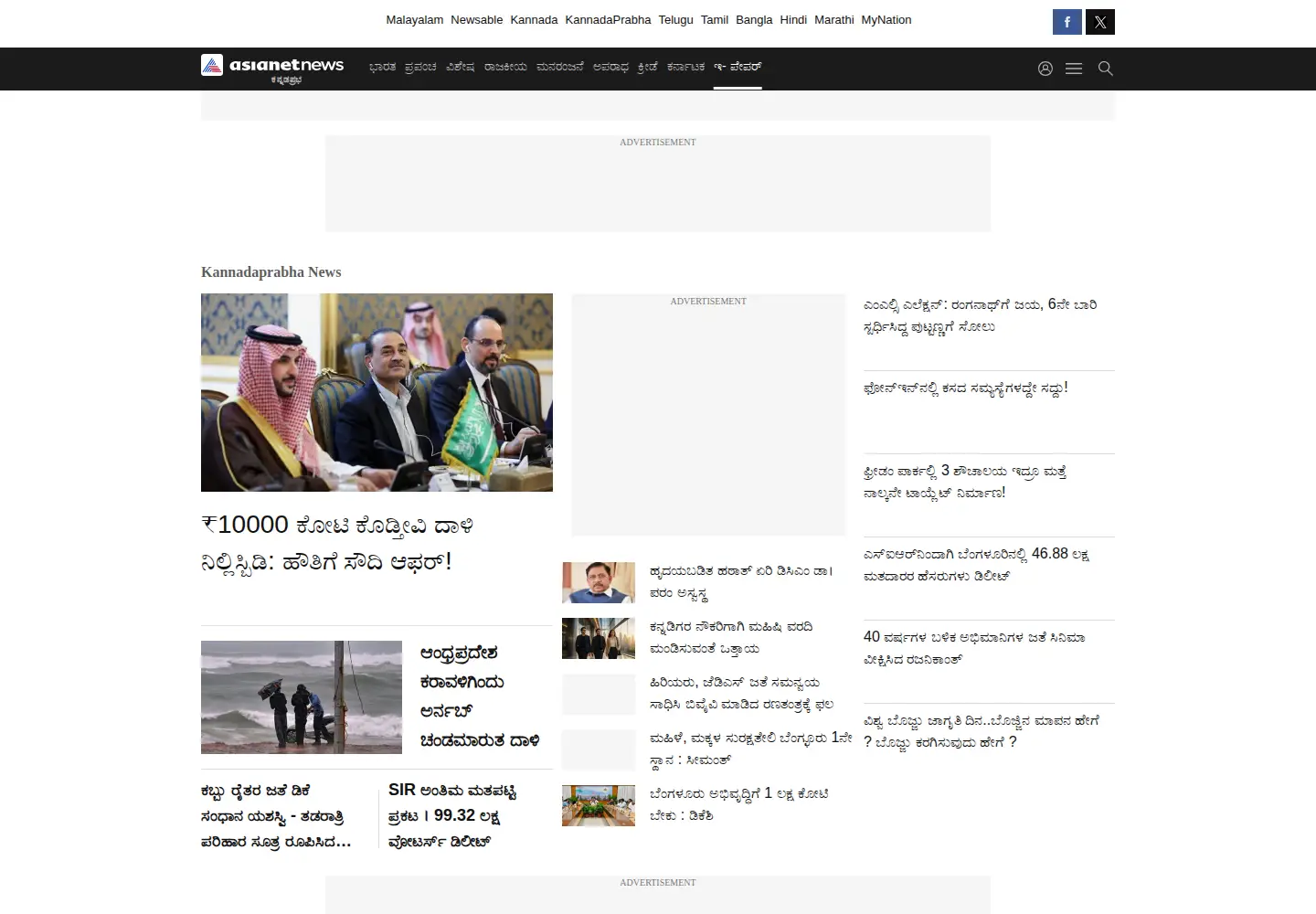Viewport: 1316px width, 914px height.
Task: Open the Facebook page icon
Action: (1067, 22)
